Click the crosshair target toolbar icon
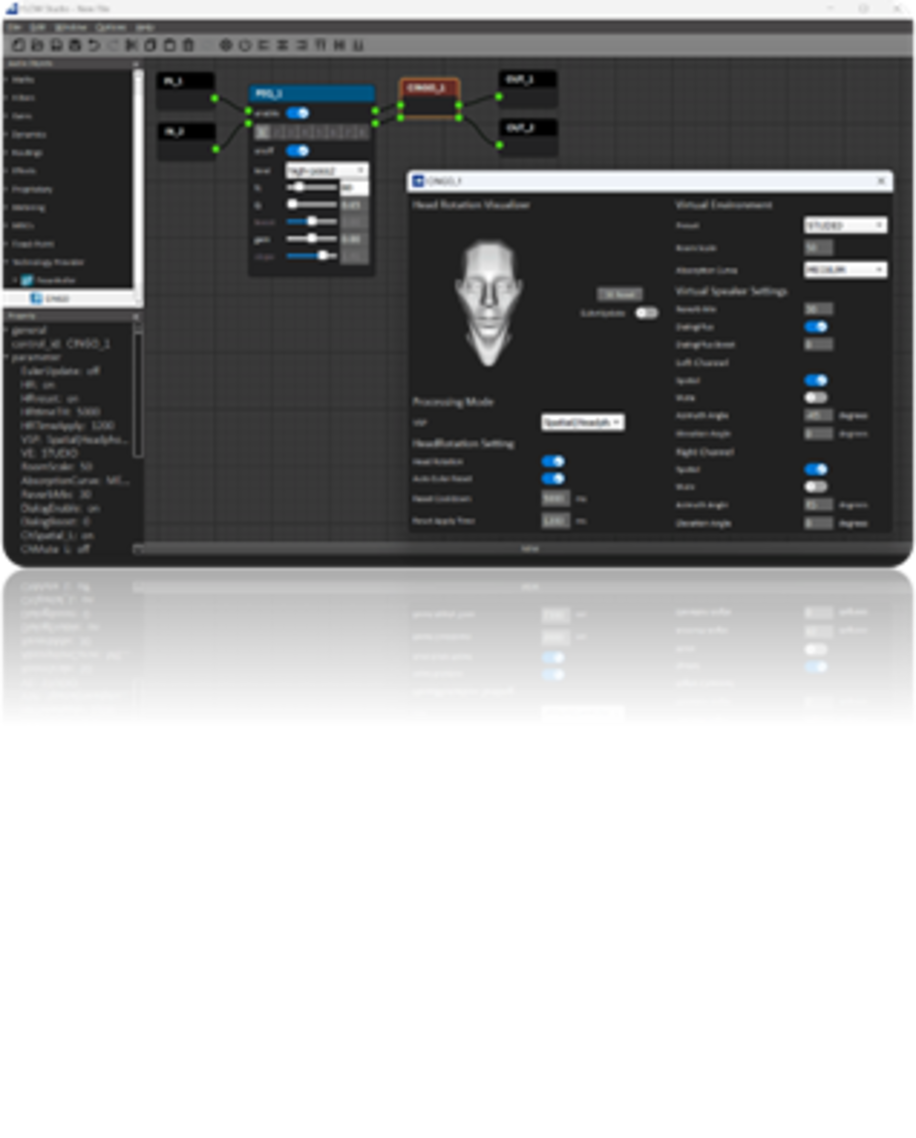This screenshot has width=916, height=1138. click(x=226, y=45)
